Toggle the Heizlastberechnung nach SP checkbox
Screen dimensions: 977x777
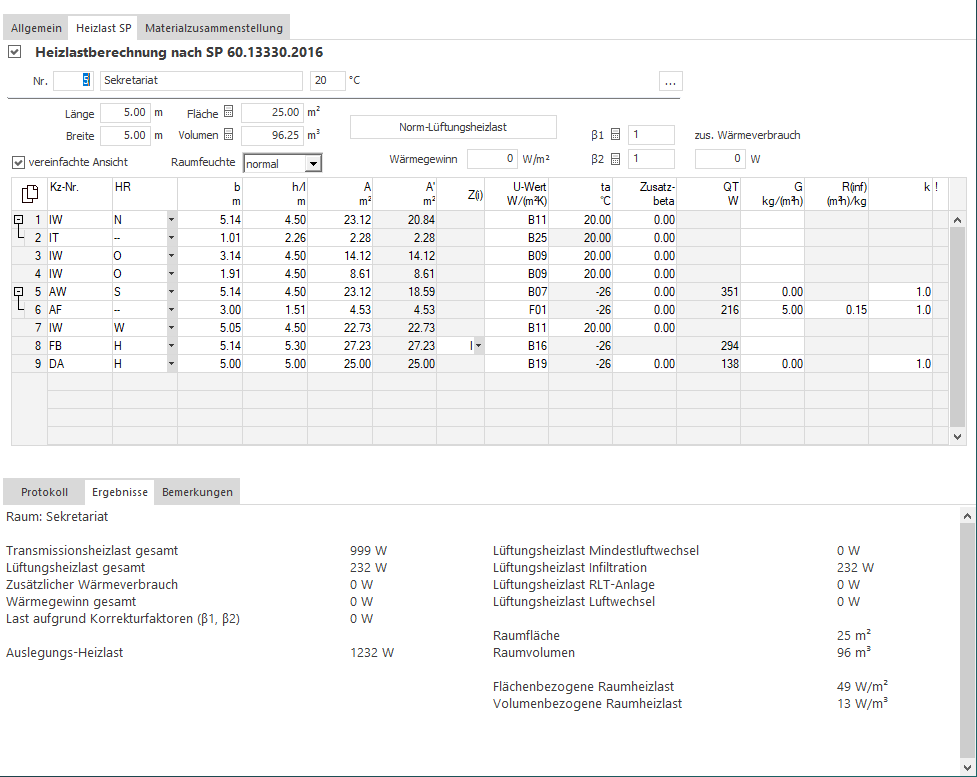(x=14, y=52)
